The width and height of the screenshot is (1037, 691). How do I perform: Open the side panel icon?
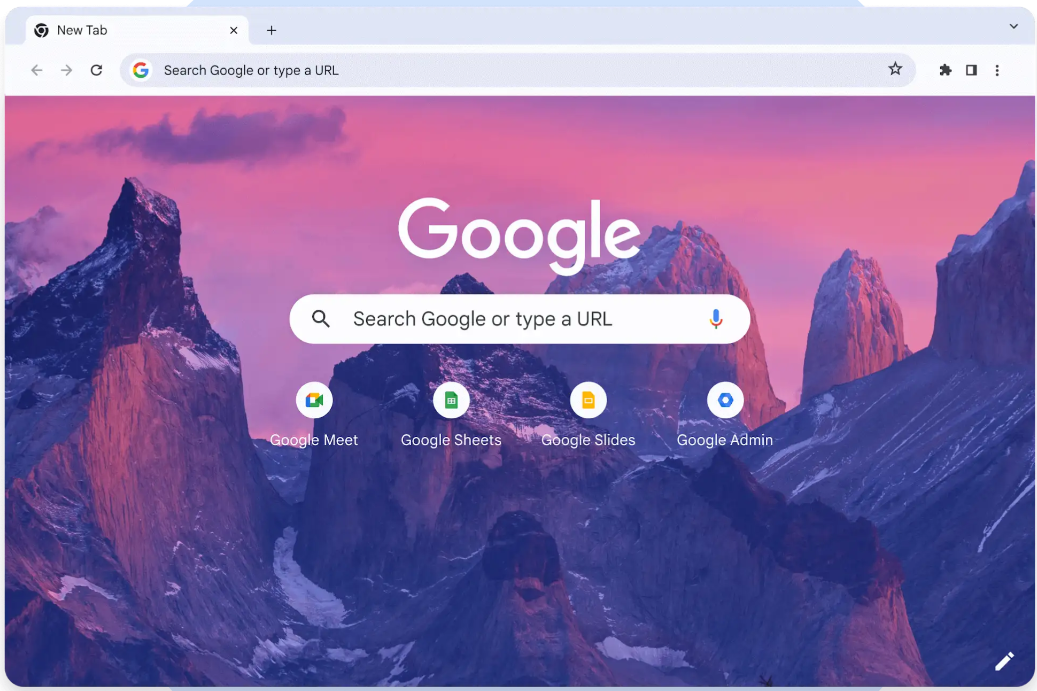click(971, 70)
